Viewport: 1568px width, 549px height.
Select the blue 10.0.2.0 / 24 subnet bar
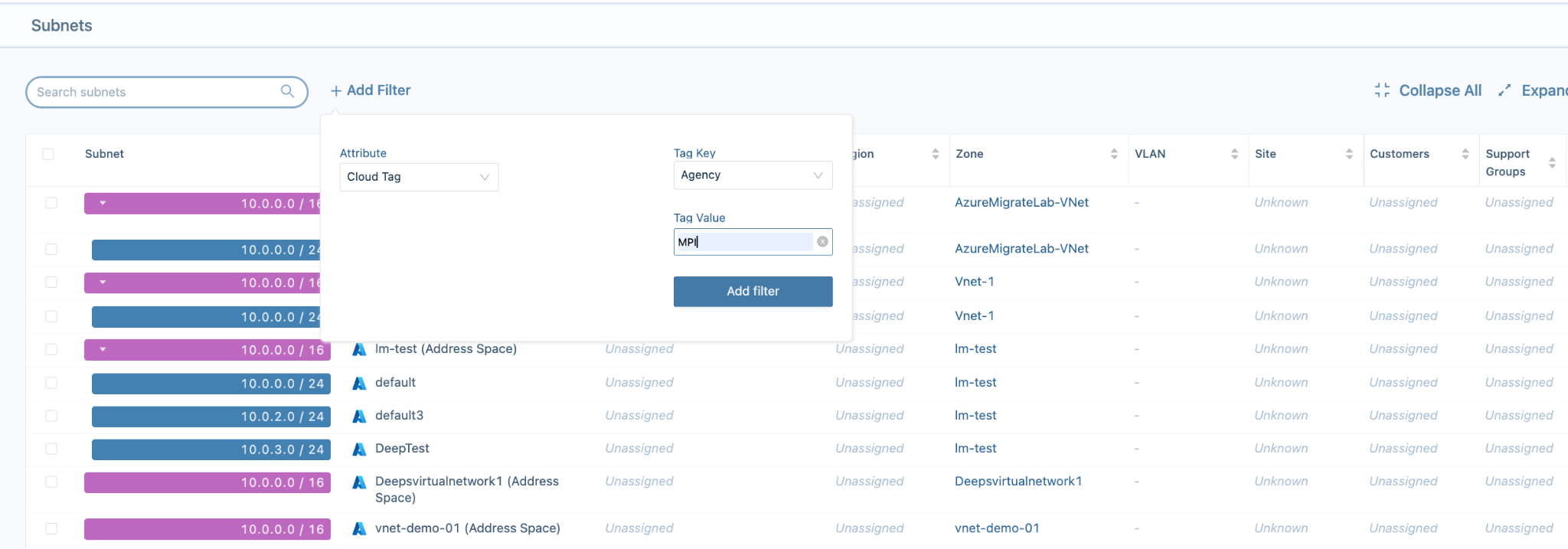pyautogui.click(x=211, y=417)
